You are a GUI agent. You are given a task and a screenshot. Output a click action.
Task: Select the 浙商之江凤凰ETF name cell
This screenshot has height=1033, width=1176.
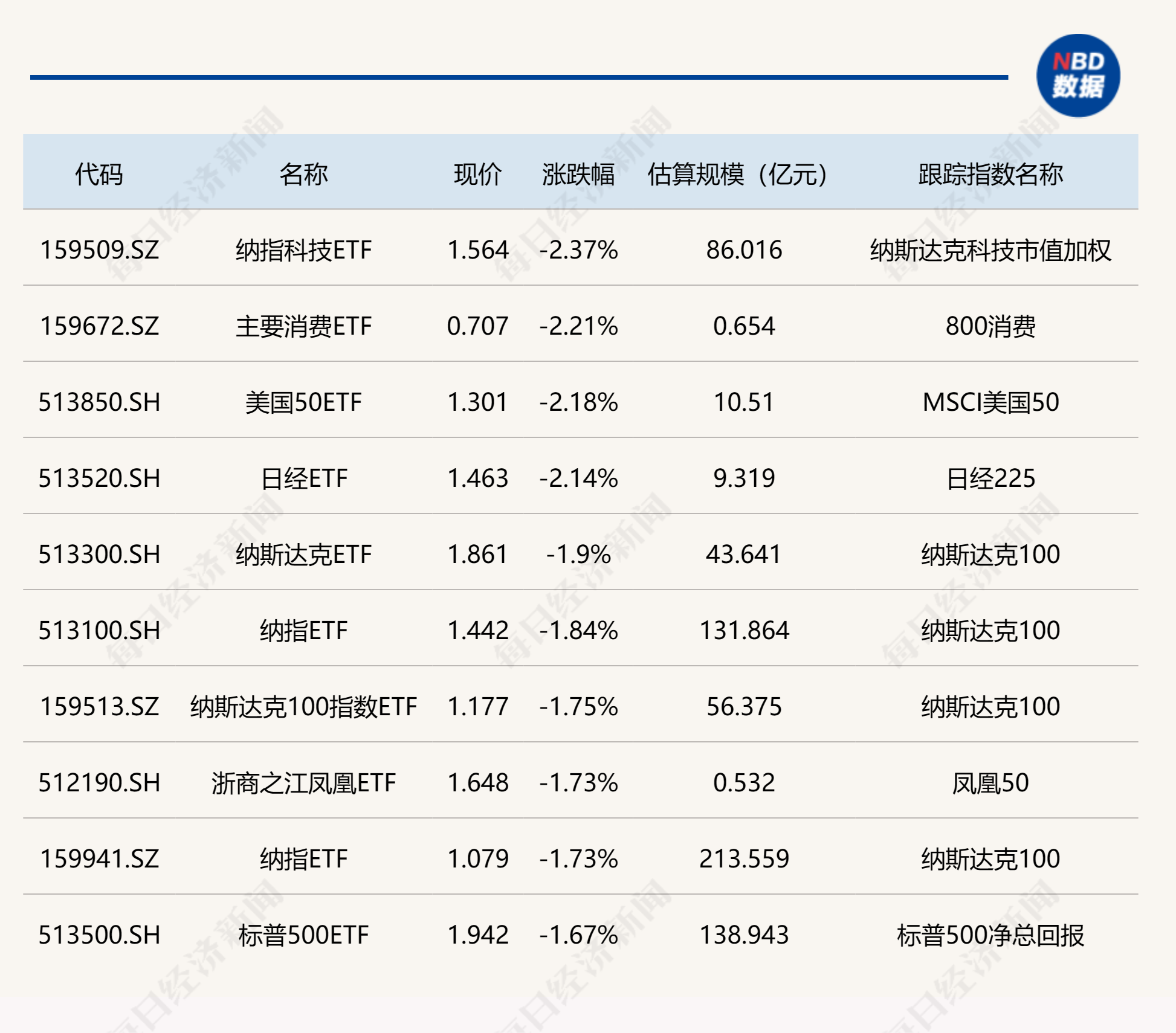click(x=303, y=783)
